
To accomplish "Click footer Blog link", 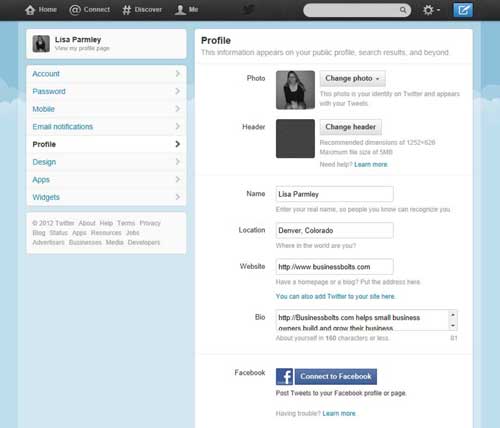I will point(39,233).
